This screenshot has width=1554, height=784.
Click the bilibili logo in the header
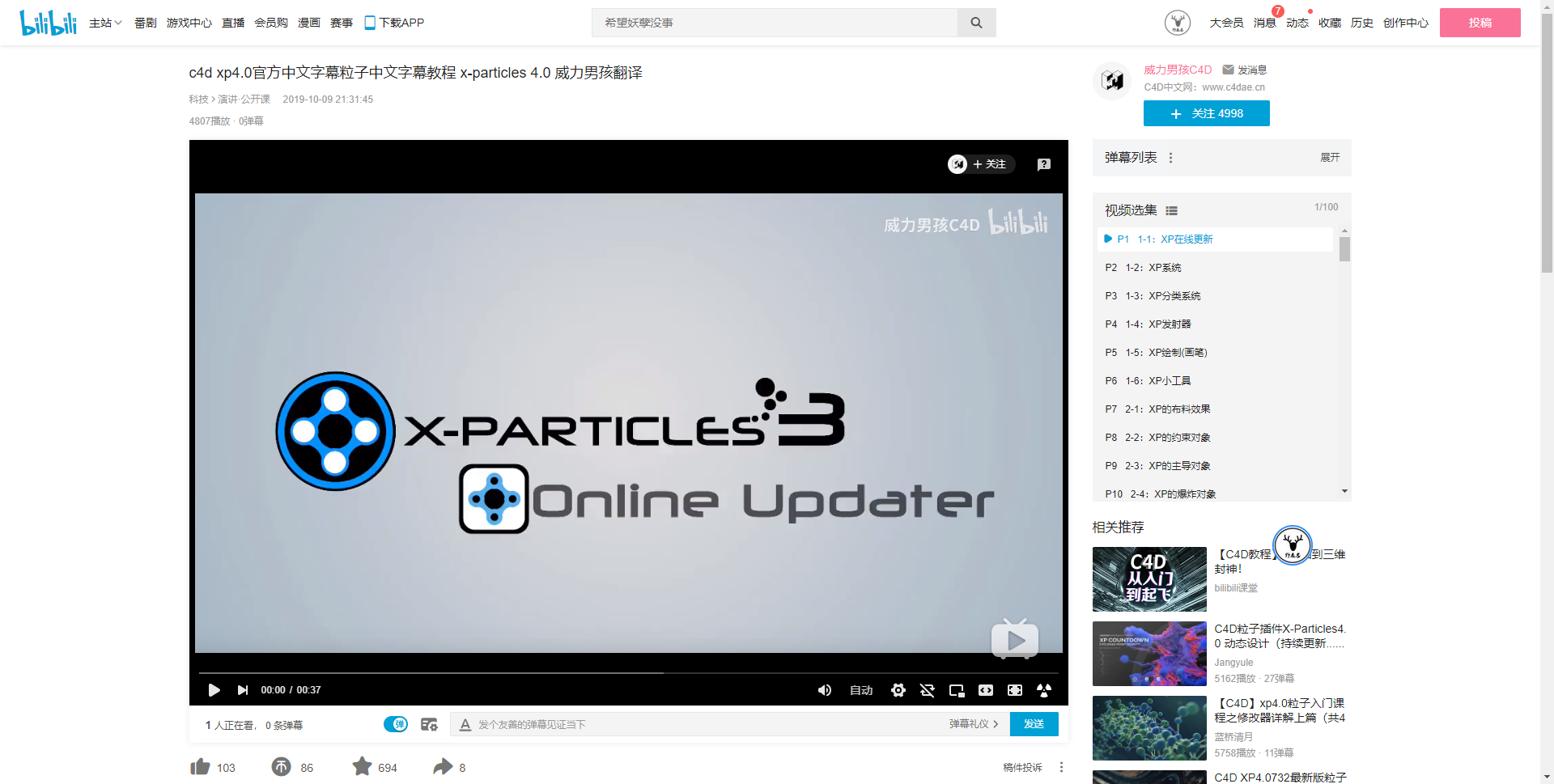[48, 23]
